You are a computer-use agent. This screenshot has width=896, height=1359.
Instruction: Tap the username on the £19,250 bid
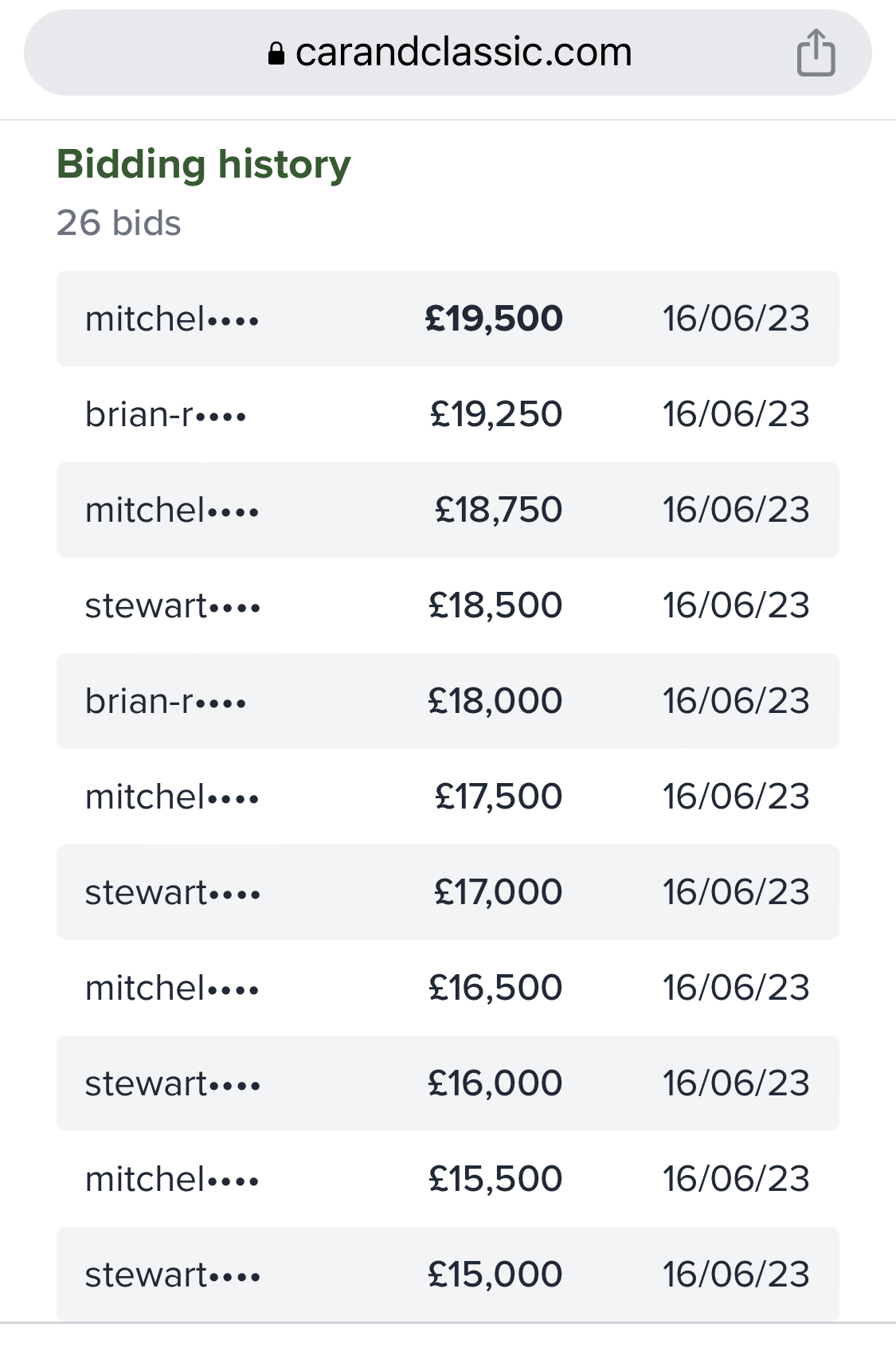(166, 414)
